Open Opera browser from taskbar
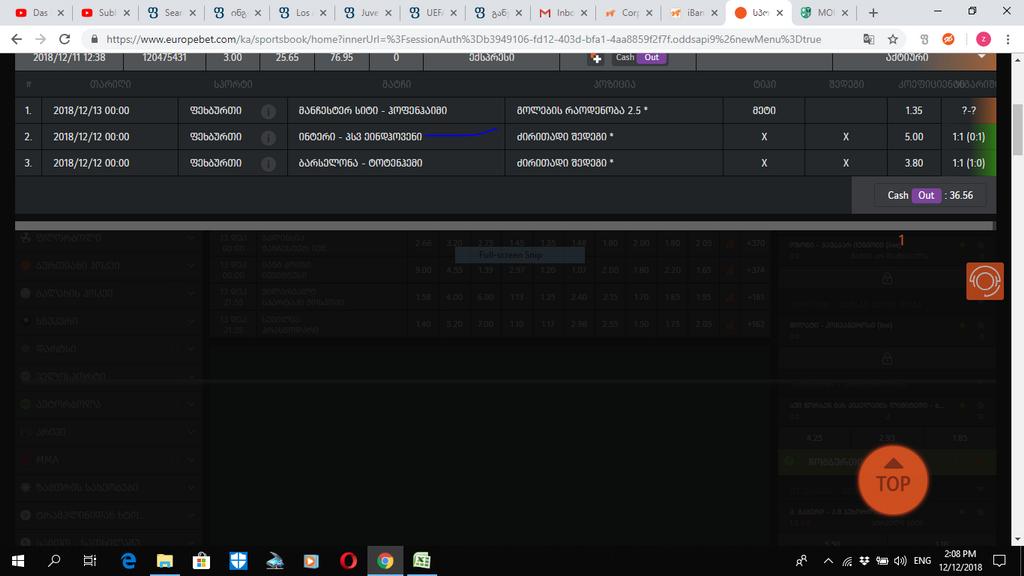Image resolution: width=1024 pixels, height=576 pixels. point(348,561)
